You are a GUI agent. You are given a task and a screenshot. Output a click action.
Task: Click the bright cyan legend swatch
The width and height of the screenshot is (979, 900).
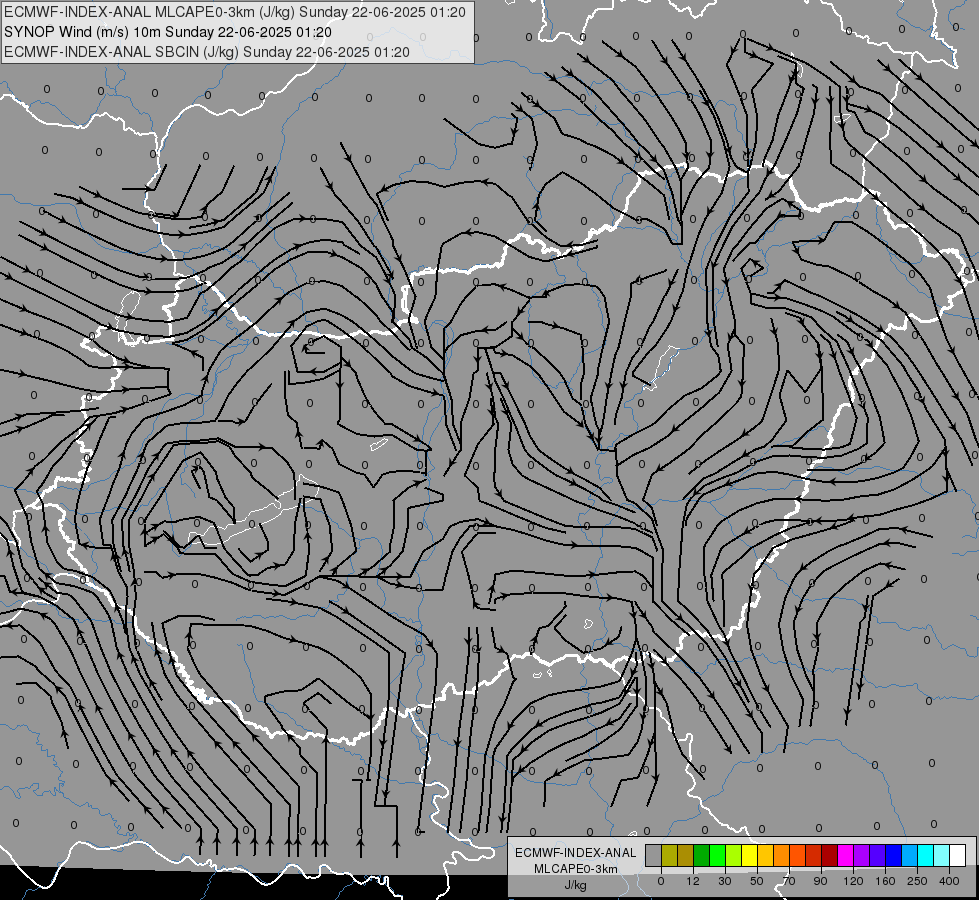(926, 855)
